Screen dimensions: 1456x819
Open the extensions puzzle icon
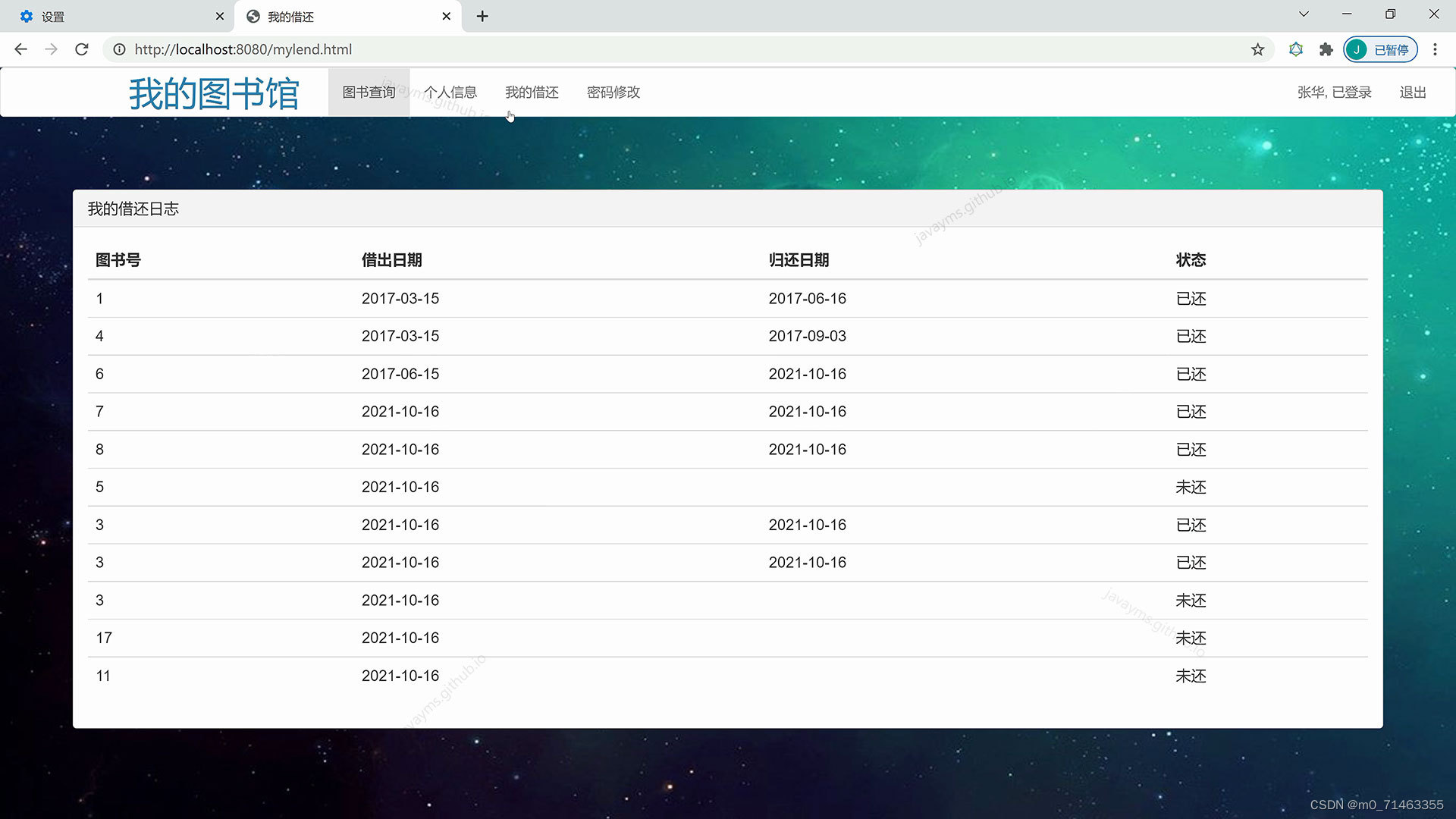click(1326, 49)
